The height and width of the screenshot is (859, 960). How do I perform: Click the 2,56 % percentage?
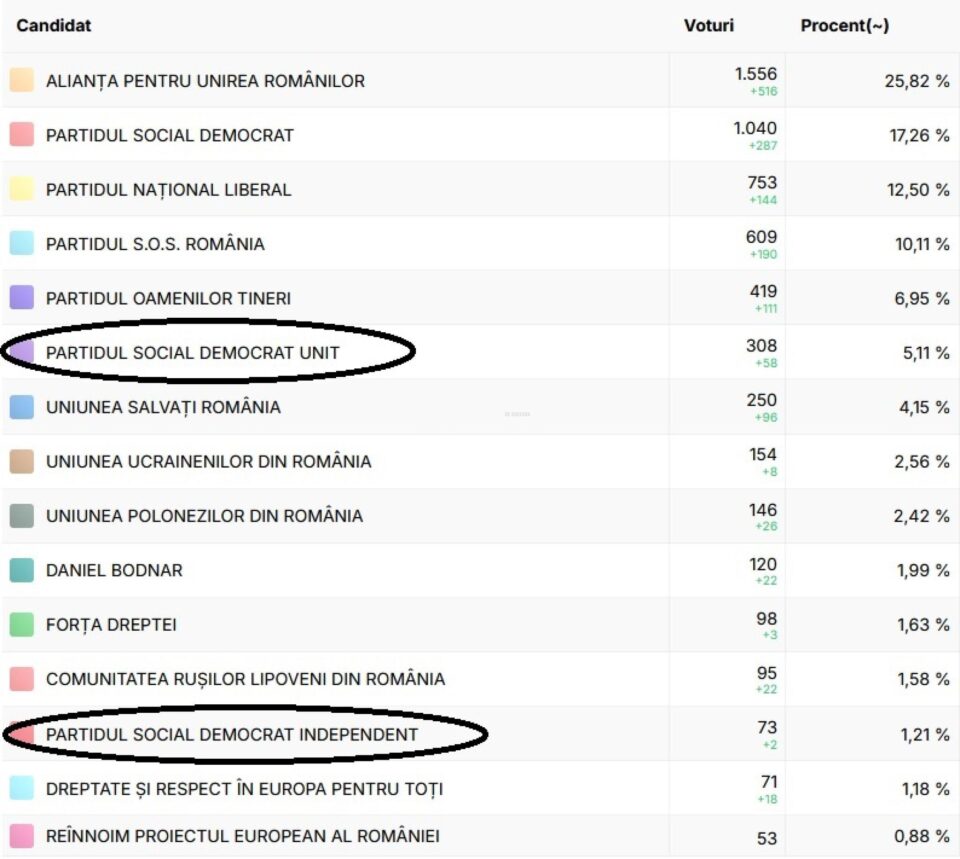tap(921, 462)
